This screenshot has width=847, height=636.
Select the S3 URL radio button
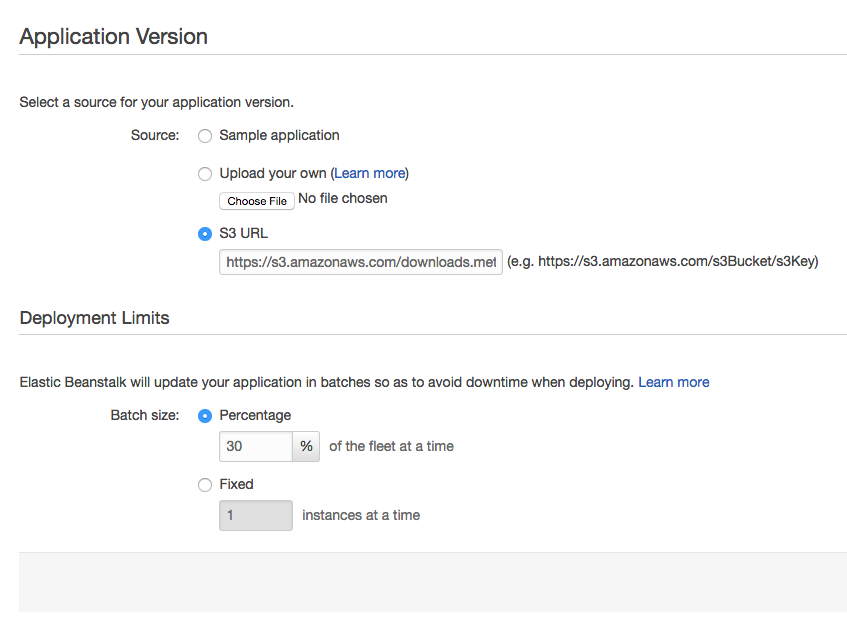(x=205, y=234)
